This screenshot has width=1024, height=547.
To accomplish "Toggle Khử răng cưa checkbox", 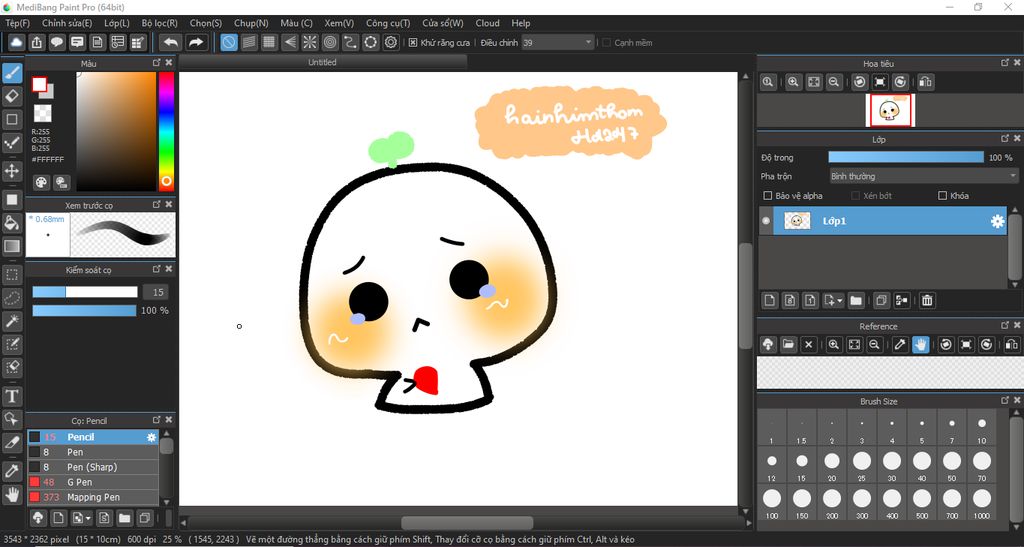I will point(413,42).
